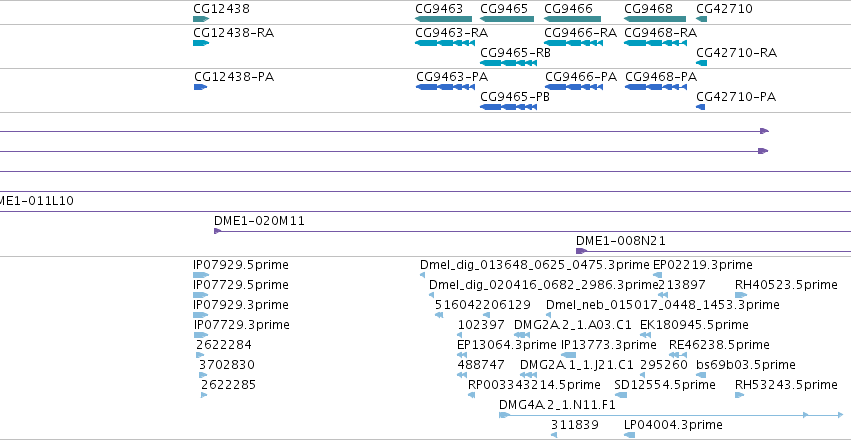
Task: Open EST IP07929.5prime
Action: tap(240, 265)
